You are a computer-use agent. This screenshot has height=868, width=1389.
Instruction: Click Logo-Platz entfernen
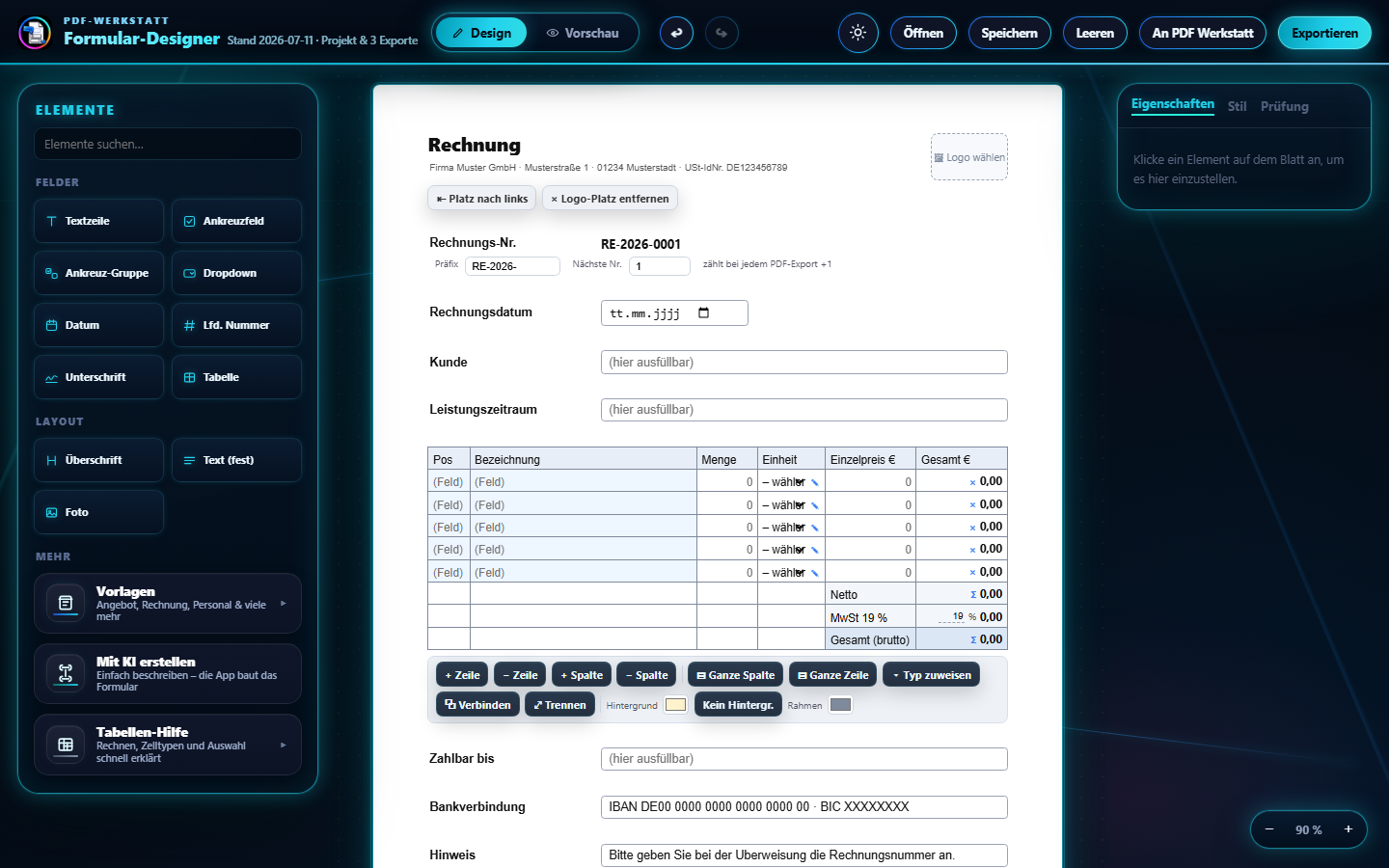coord(610,199)
